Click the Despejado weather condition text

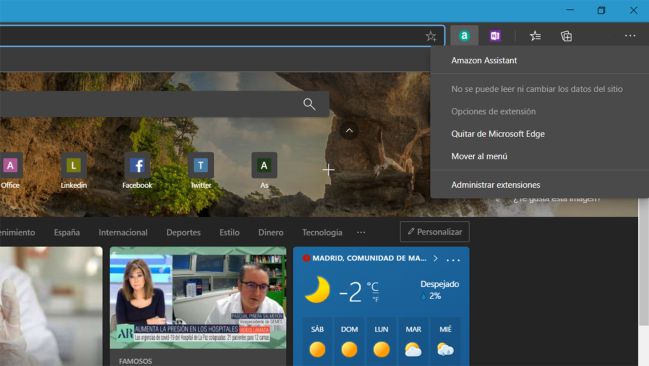tap(440, 284)
